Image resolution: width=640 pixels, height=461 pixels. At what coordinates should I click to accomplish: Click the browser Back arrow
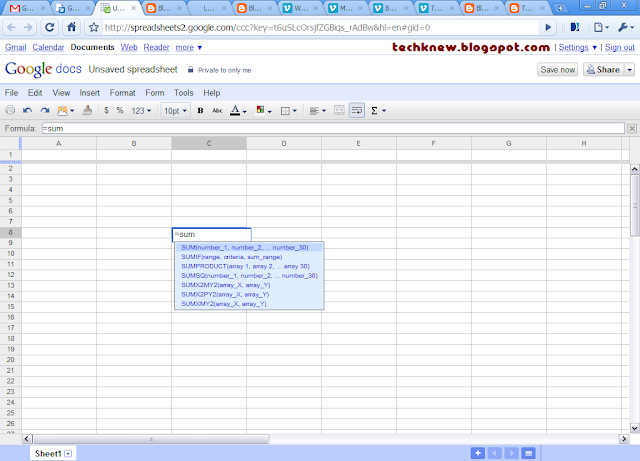tap(11, 27)
